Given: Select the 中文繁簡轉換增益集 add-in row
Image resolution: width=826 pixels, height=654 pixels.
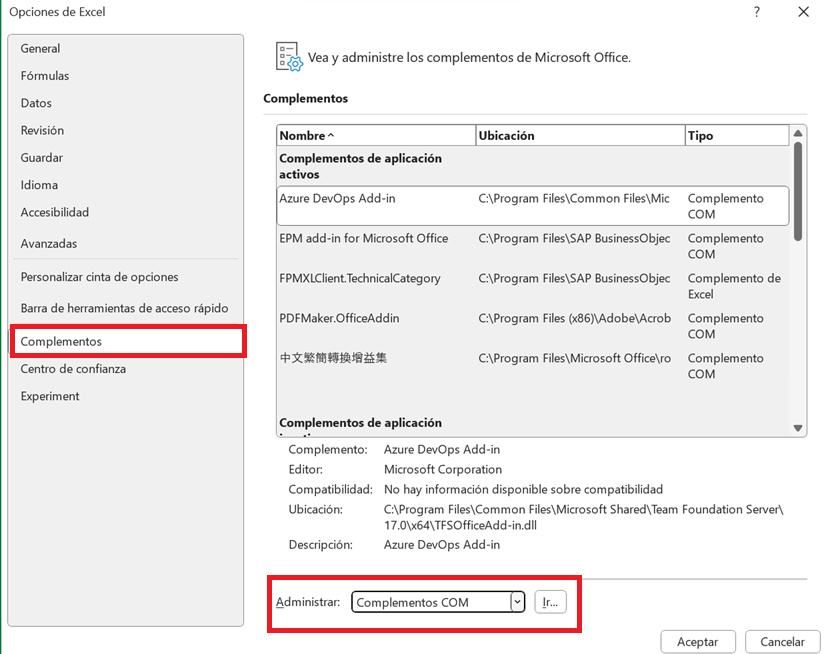Looking at the screenshot, I should click(x=533, y=366).
